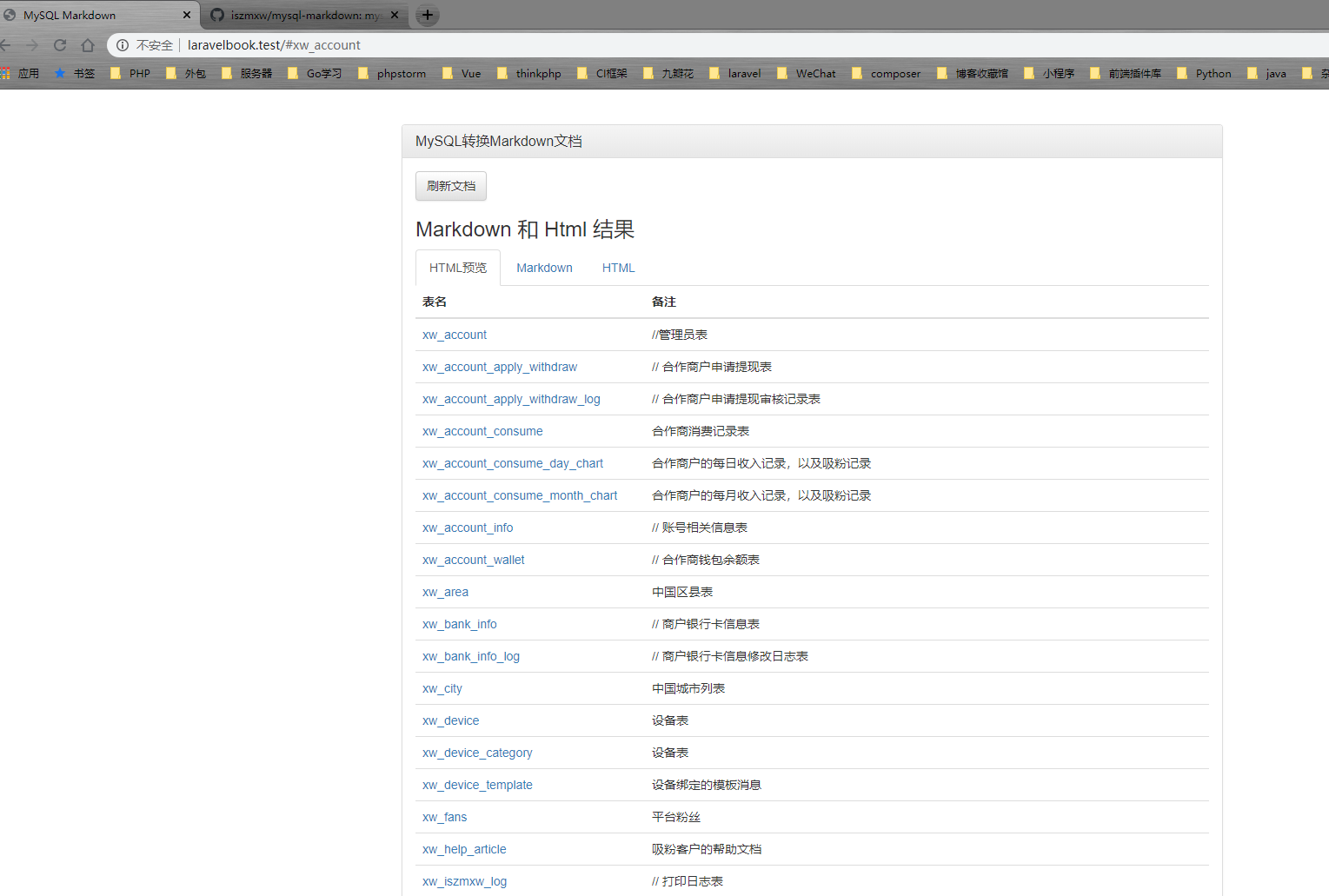The height and width of the screenshot is (896, 1329).
Task: Click the xw_device_template table link
Action: pos(477,785)
